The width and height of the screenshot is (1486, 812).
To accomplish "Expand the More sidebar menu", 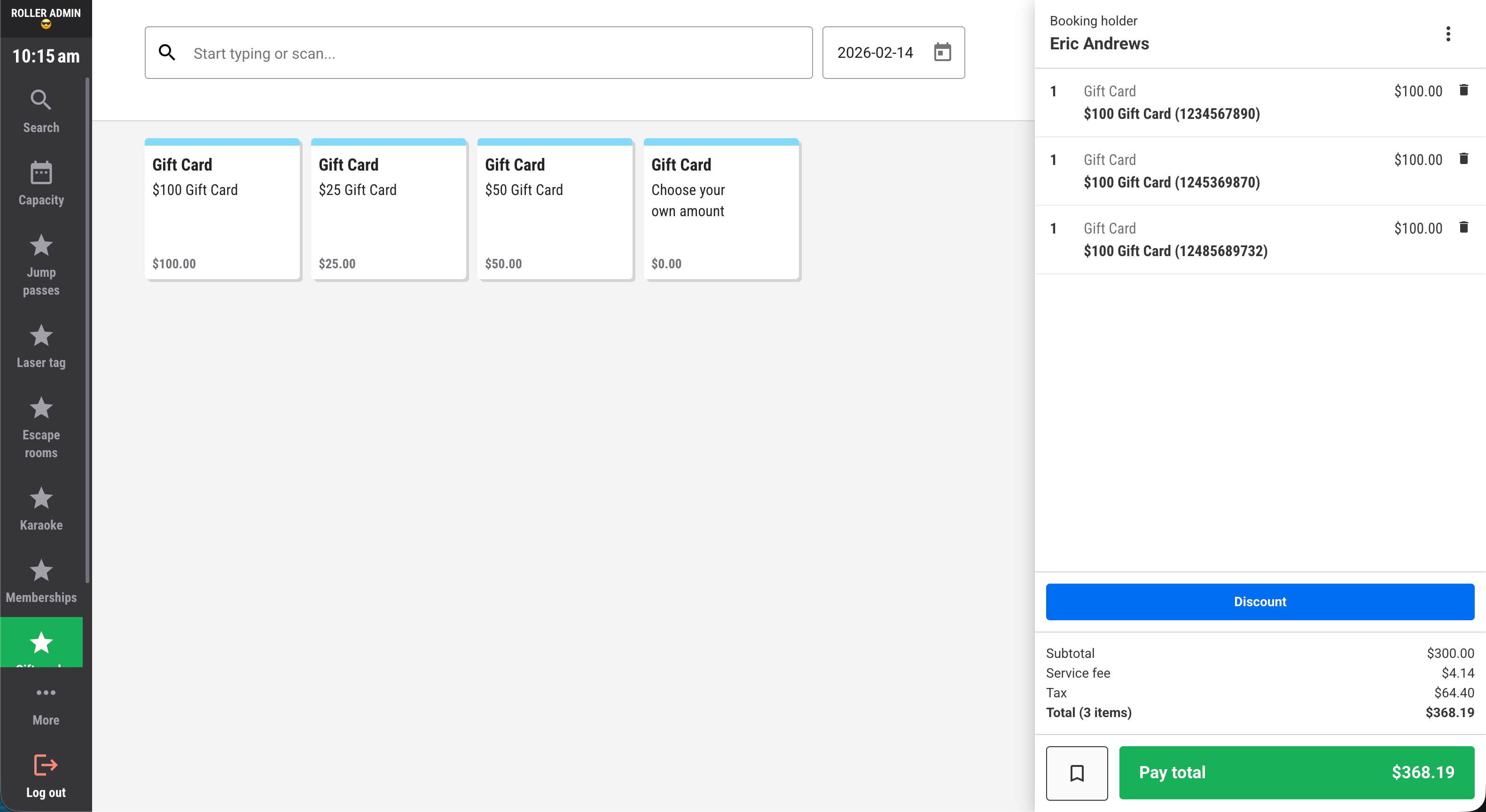I will (x=46, y=705).
